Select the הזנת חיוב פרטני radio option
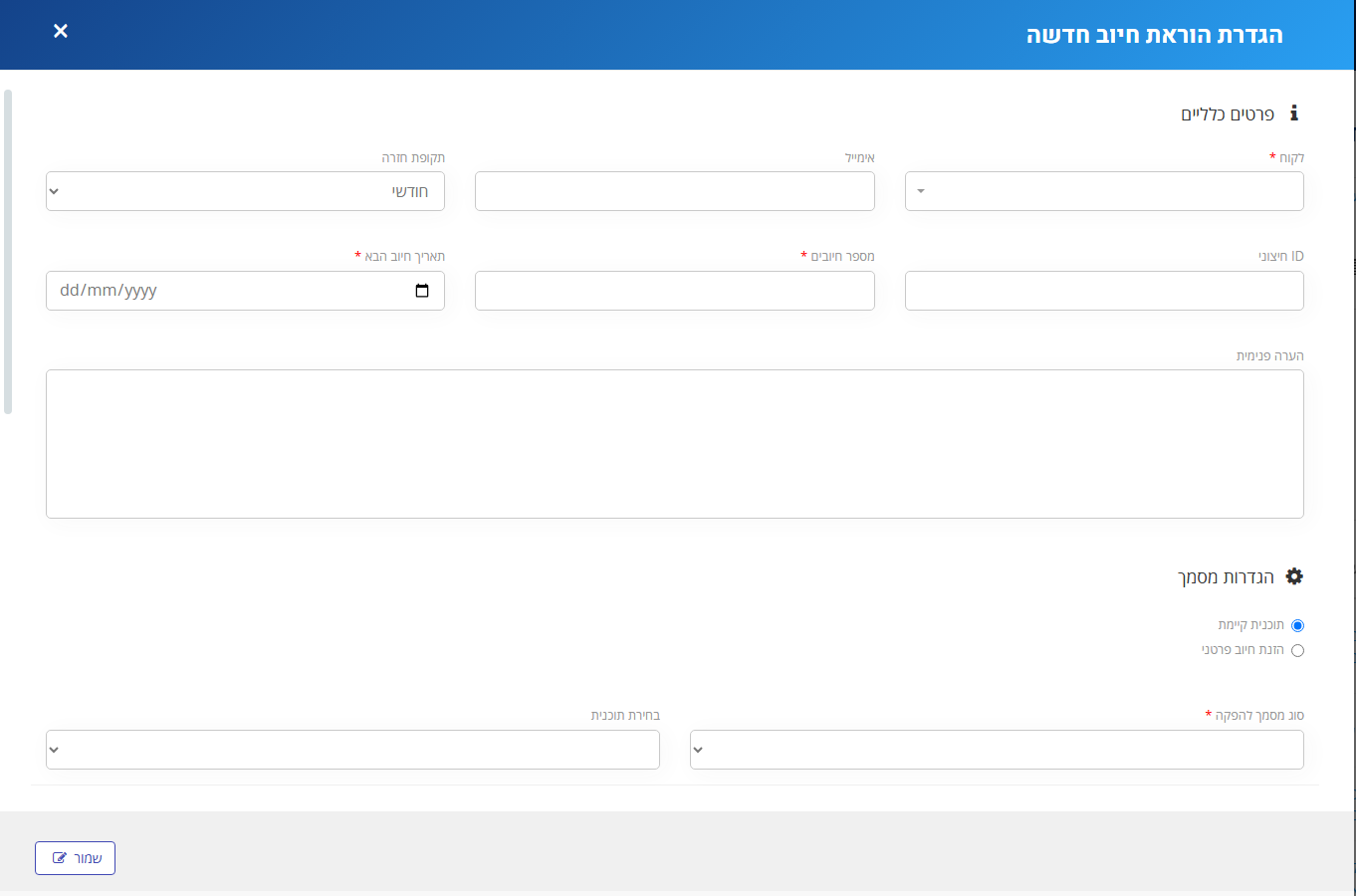Image resolution: width=1356 pixels, height=896 pixels. [x=1297, y=651]
